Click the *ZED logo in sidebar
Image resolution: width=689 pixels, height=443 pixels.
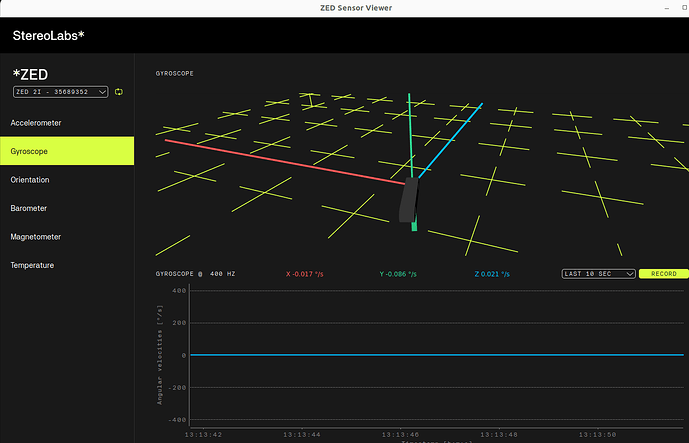pyautogui.click(x=30, y=74)
